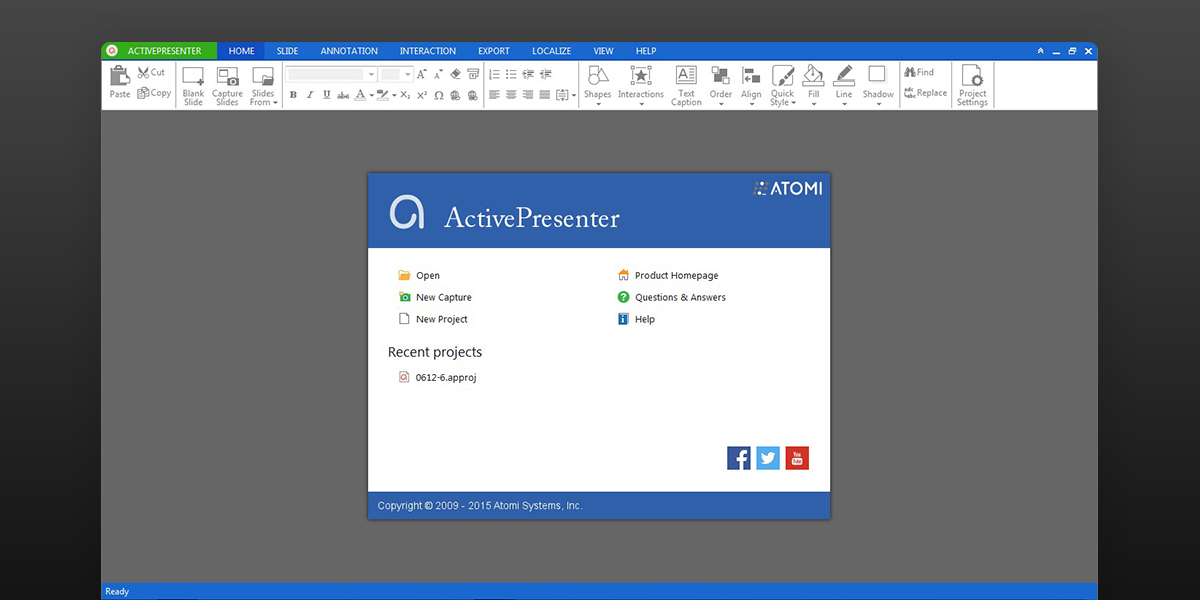Open the green ACTIVEPRESENTER application menu

(159, 51)
